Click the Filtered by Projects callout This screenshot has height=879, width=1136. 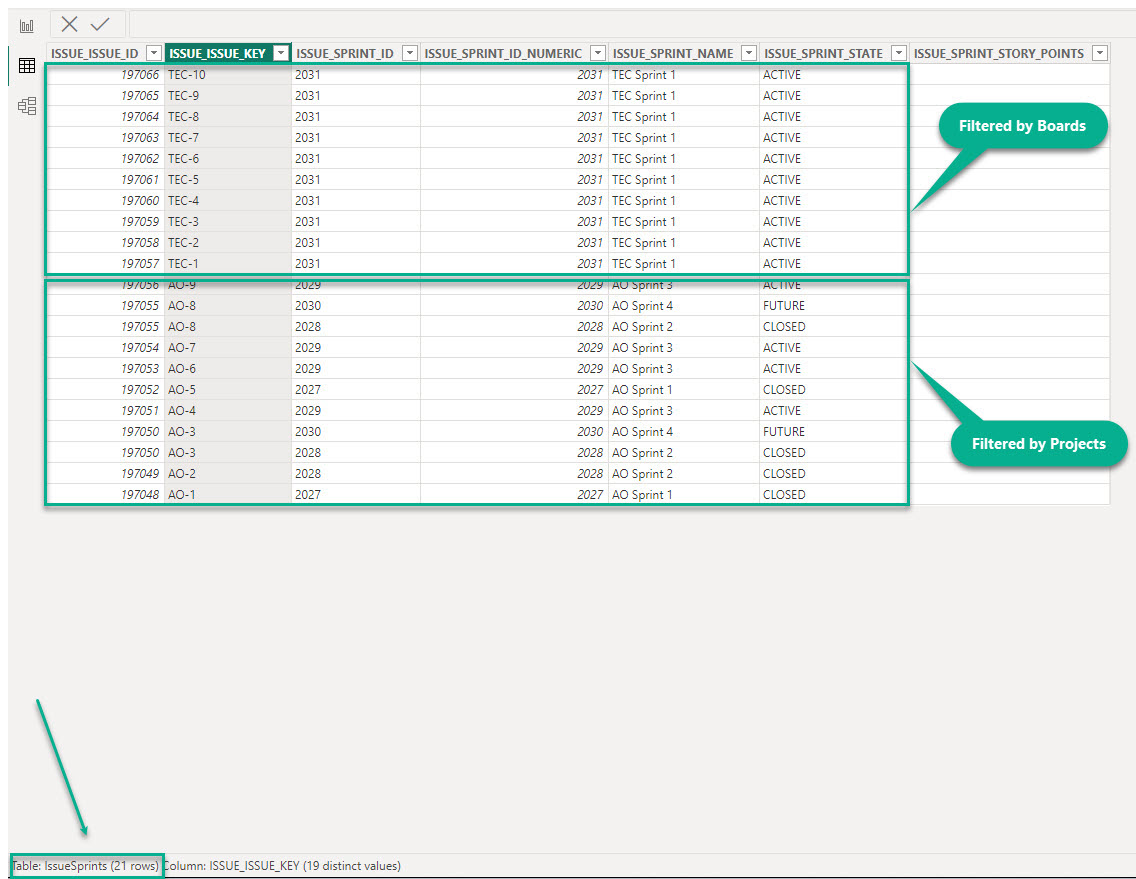[1038, 443]
